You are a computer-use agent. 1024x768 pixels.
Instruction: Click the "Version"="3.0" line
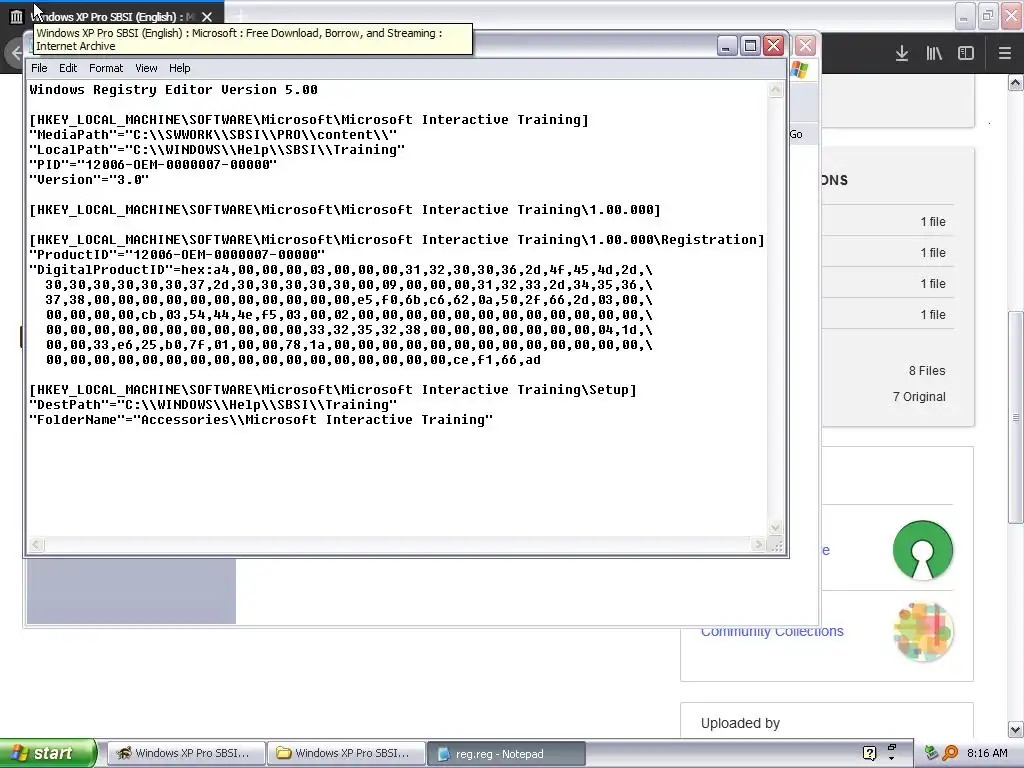pos(89,180)
